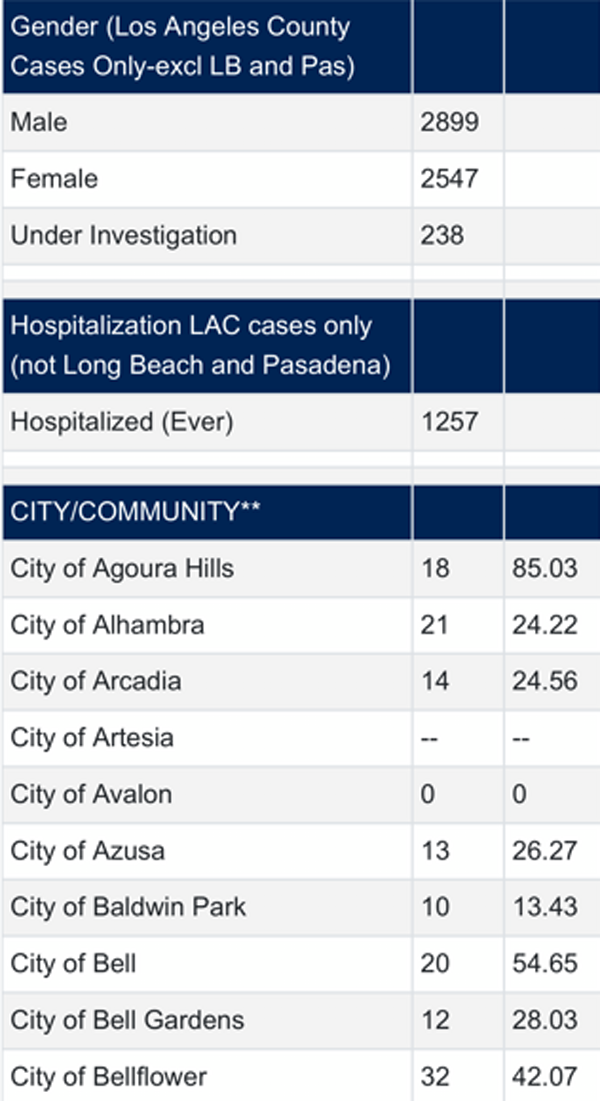Click City of Alhambra rate 24.22
Image resolution: width=600 pixels, height=1101 pixels.
click(545, 624)
